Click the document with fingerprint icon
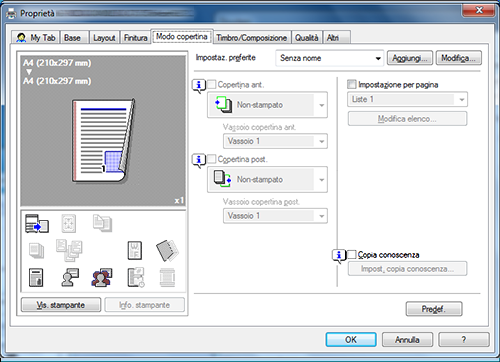 tap(36, 278)
